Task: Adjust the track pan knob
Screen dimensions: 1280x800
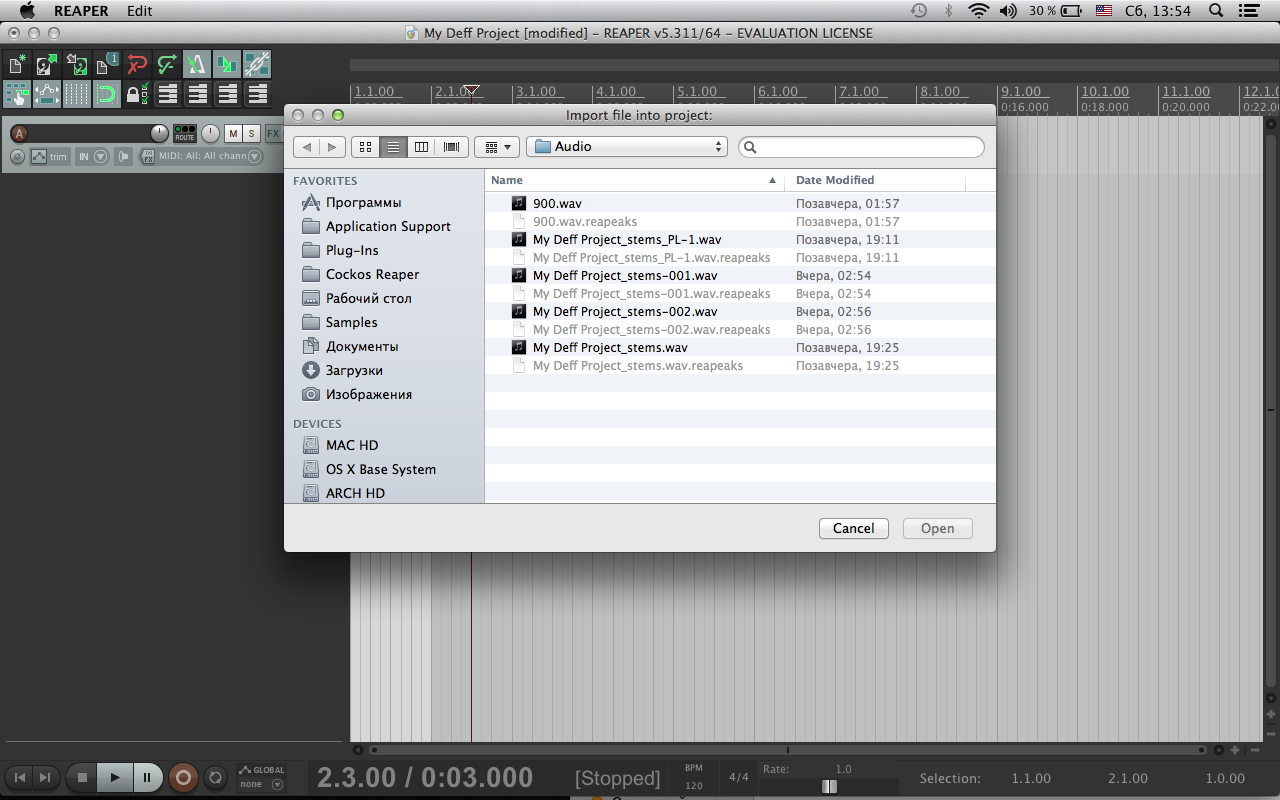Action: tap(210, 133)
